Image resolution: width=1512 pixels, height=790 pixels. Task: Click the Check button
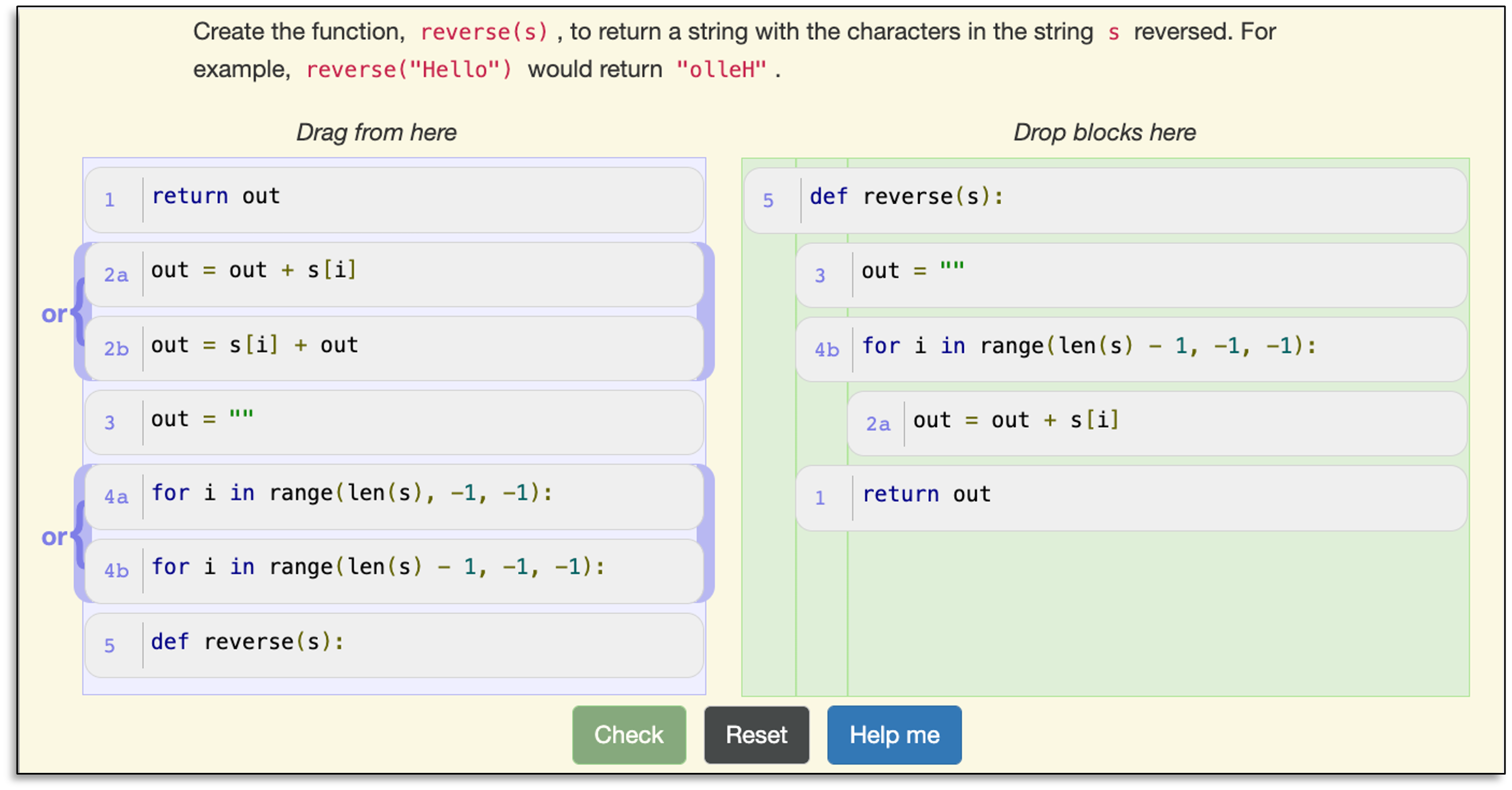click(x=629, y=735)
